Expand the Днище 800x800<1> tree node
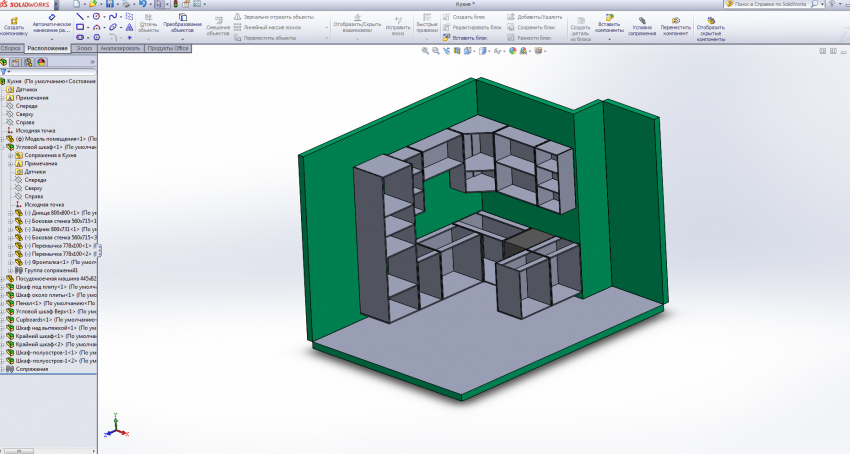The height and width of the screenshot is (454, 850). point(10,213)
